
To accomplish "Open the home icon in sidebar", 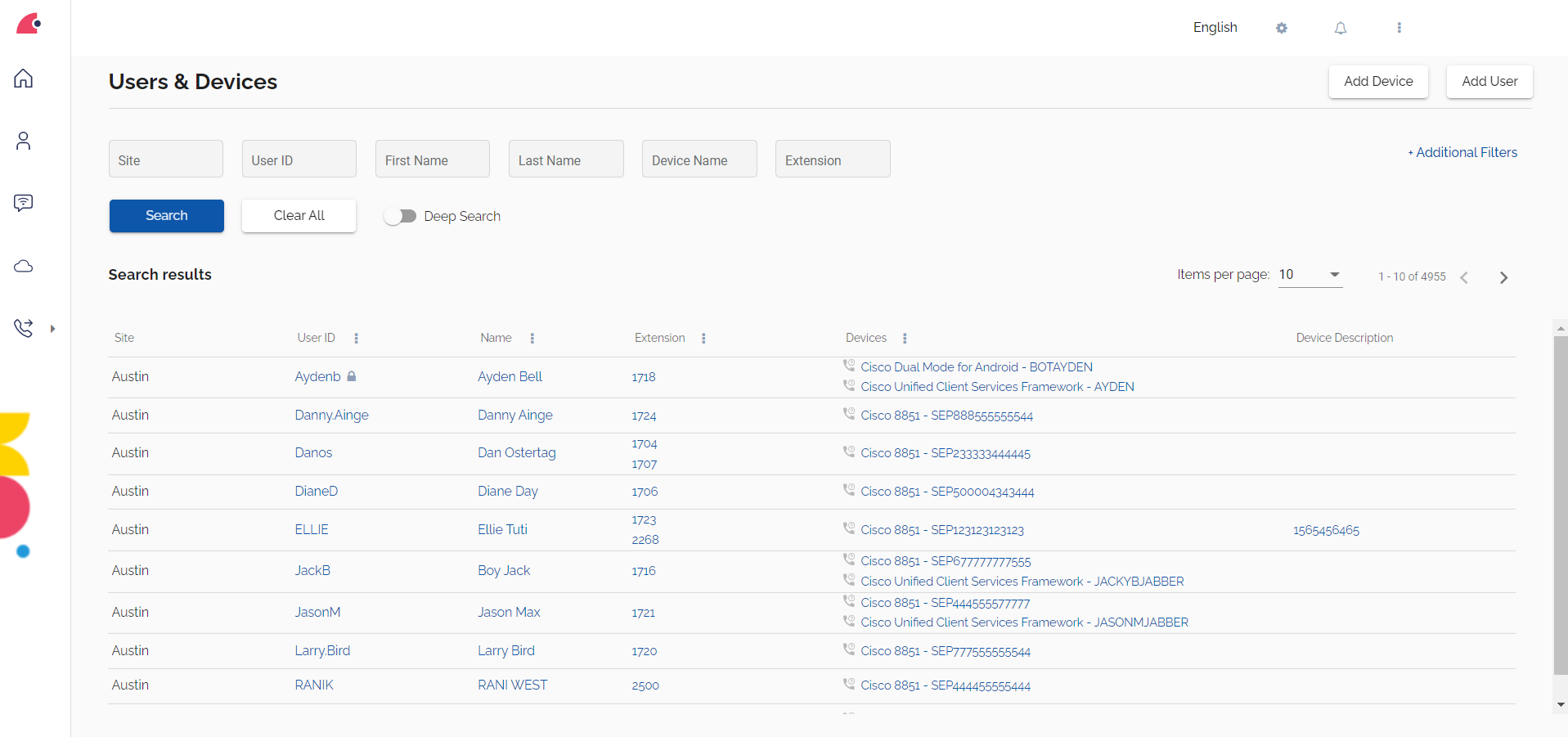I will point(24,79).
